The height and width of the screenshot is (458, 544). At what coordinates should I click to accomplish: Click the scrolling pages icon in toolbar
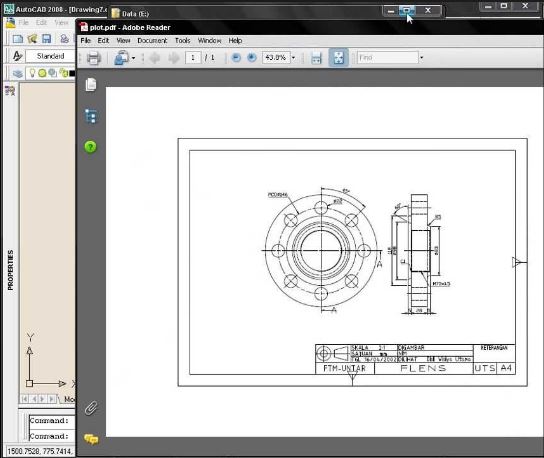(x=316, y=58)
